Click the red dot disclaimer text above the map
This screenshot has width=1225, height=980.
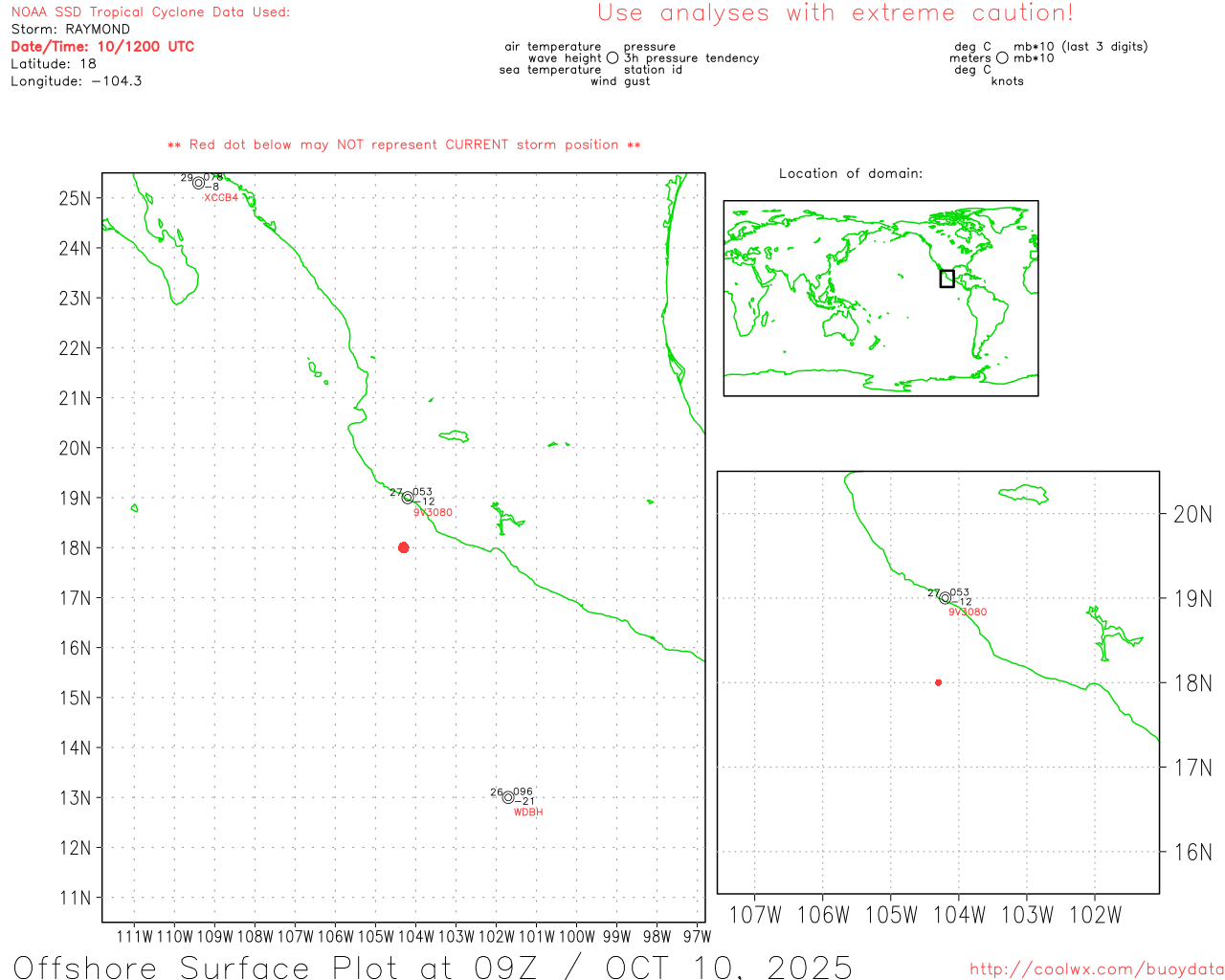404,145
